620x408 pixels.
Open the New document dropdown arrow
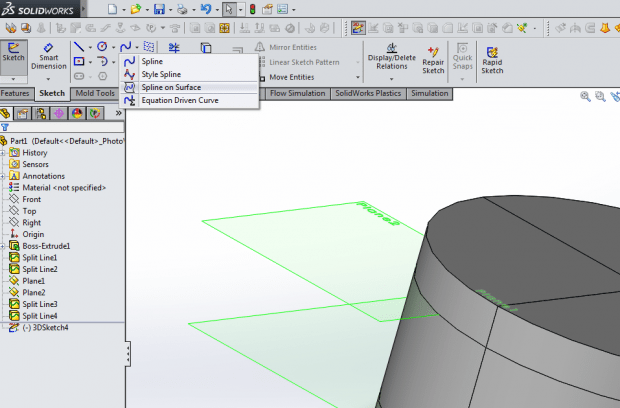[x=123, y=9]
